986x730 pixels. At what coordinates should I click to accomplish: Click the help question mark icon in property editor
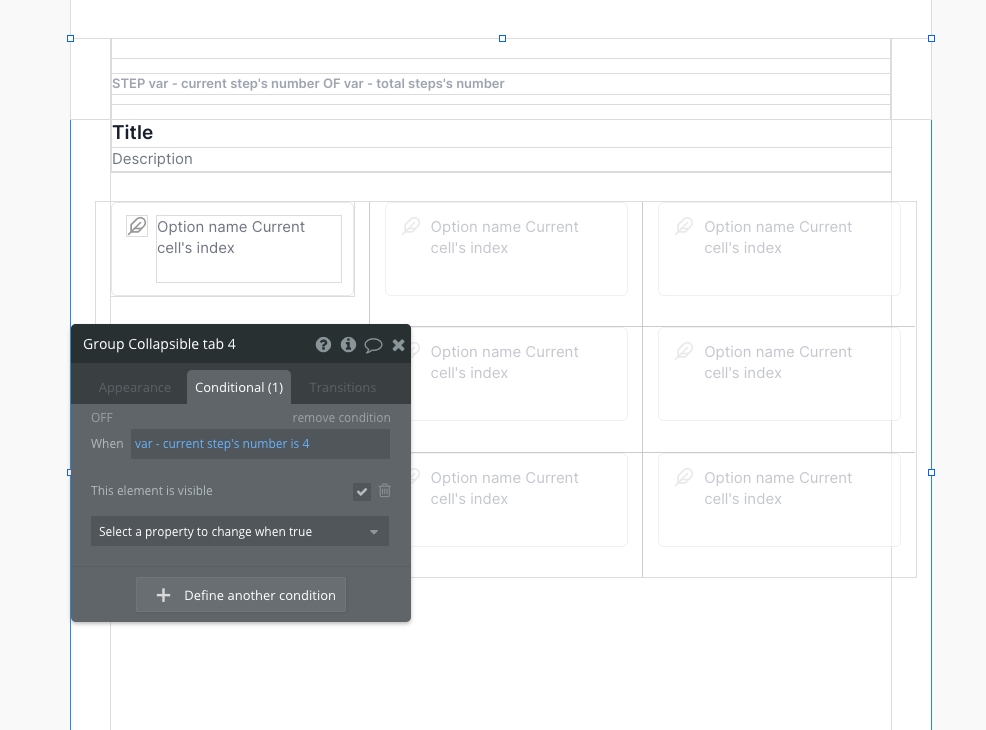click(323, 345)
